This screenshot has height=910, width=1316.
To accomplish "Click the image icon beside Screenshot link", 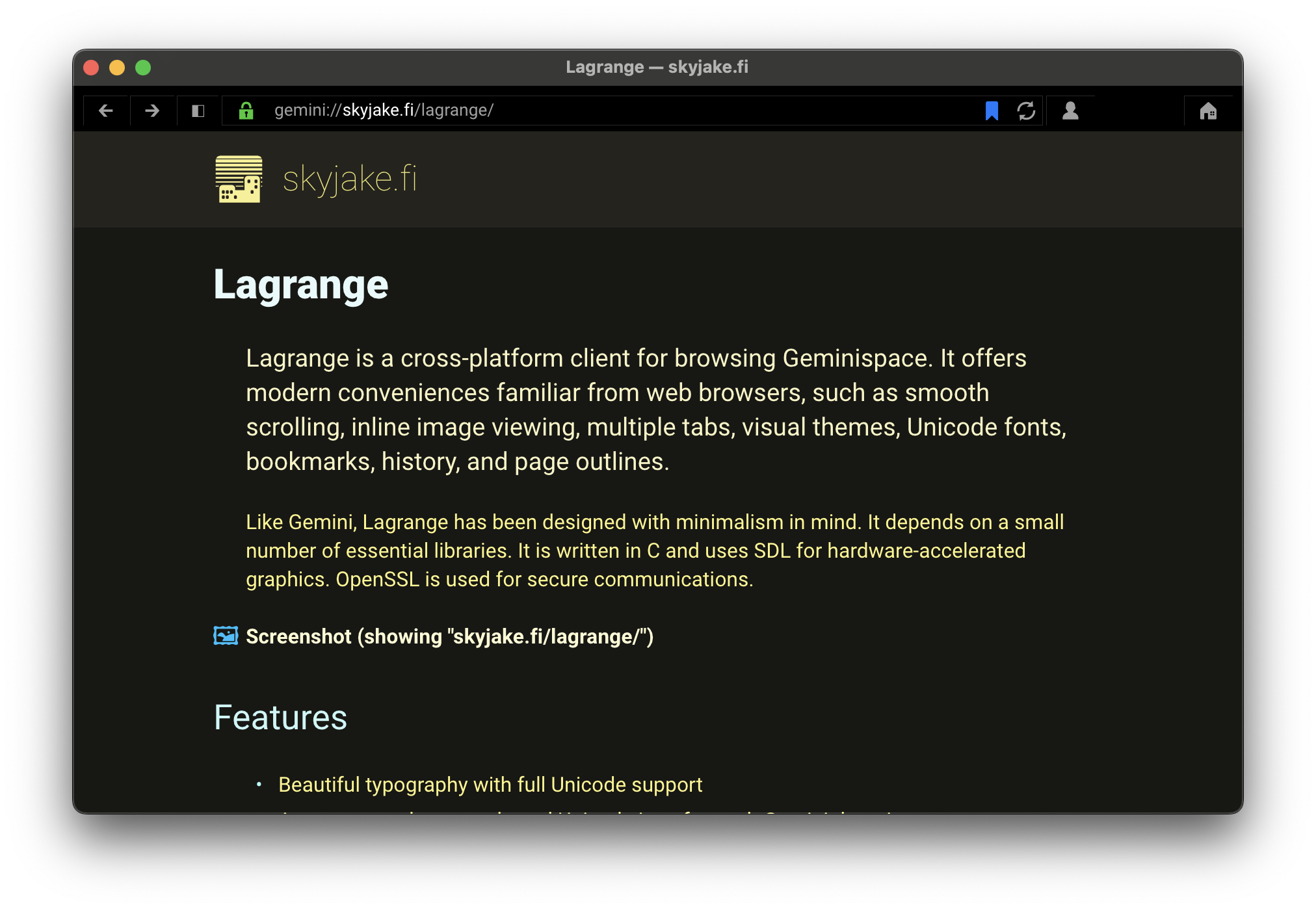I will pos(226,636).
